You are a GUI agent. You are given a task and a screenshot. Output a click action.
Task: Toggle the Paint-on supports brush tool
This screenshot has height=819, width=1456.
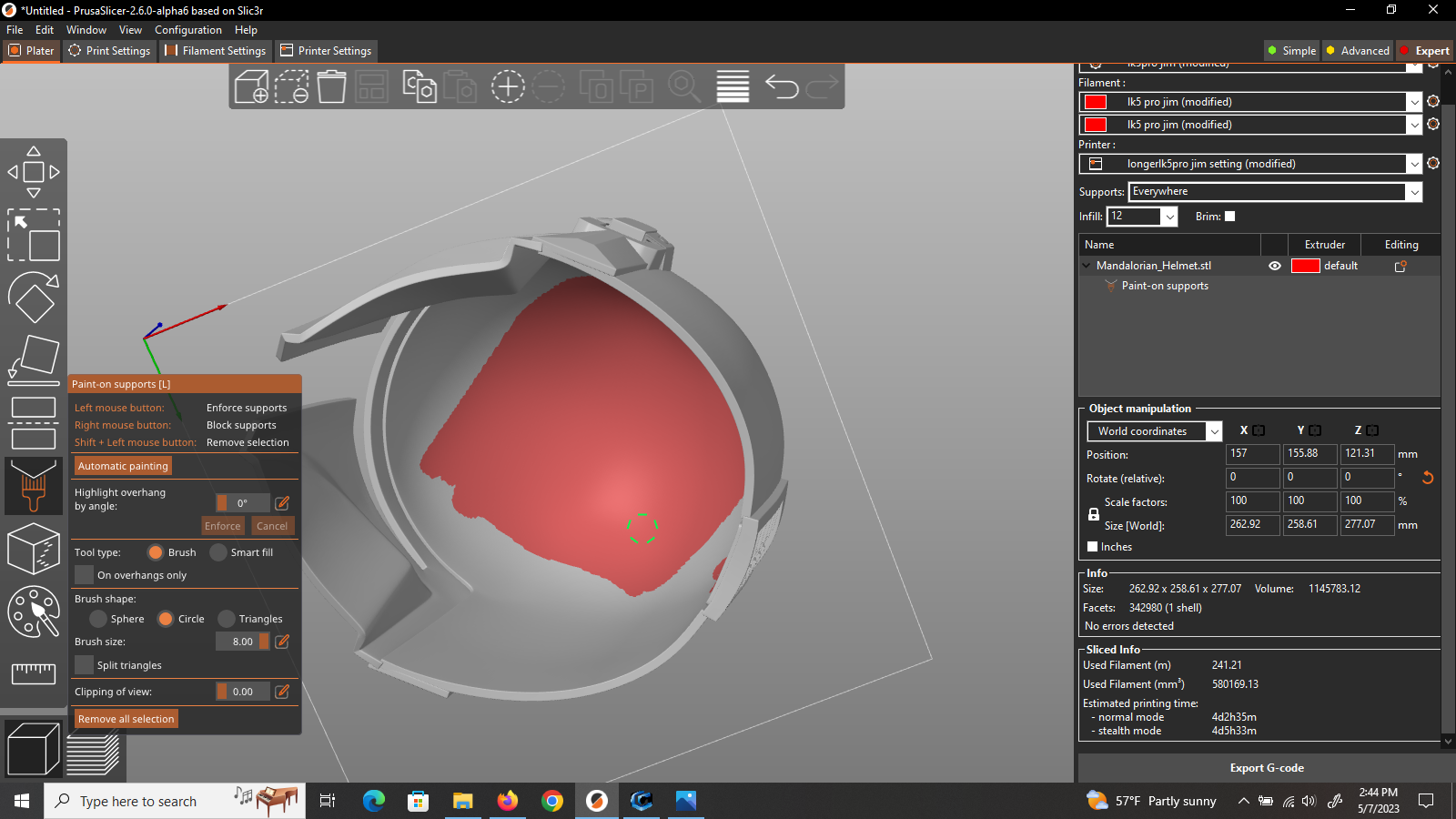pos(34,486)
